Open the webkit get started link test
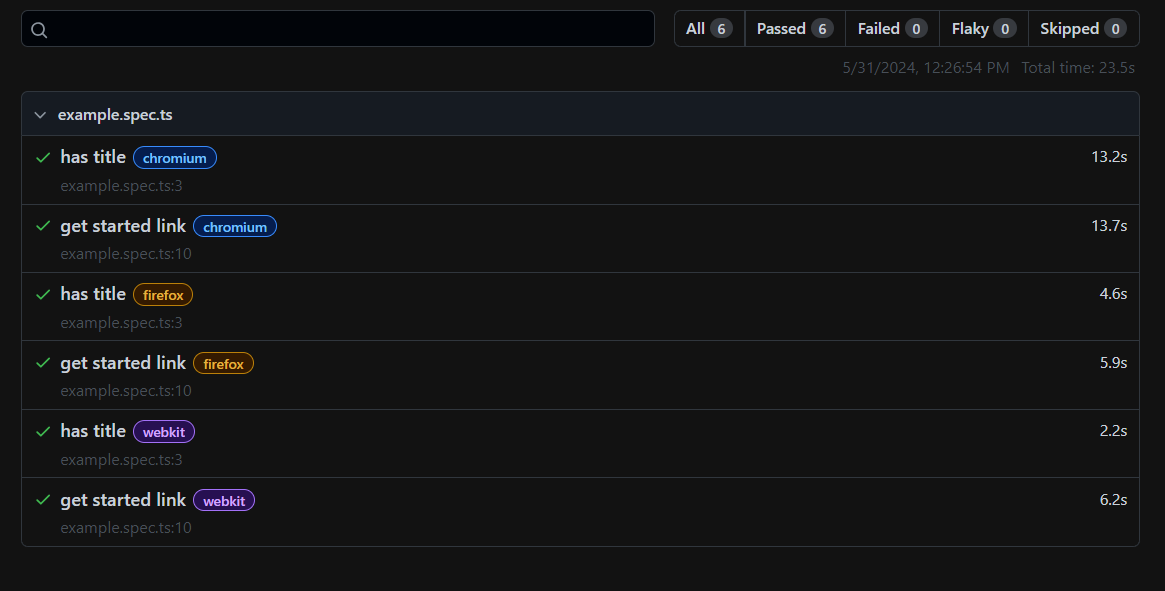This screenshot has width=1165, height=591. tap(123, 501)
